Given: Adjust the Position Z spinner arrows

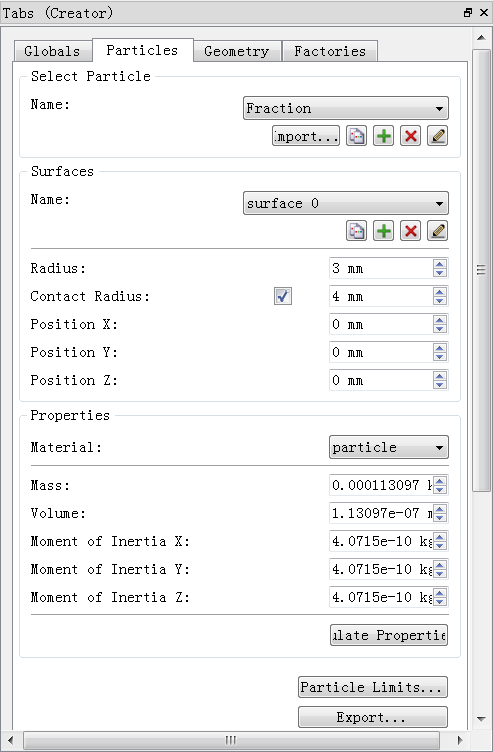Looking at the screenshot, I should [x=440, y=380].
